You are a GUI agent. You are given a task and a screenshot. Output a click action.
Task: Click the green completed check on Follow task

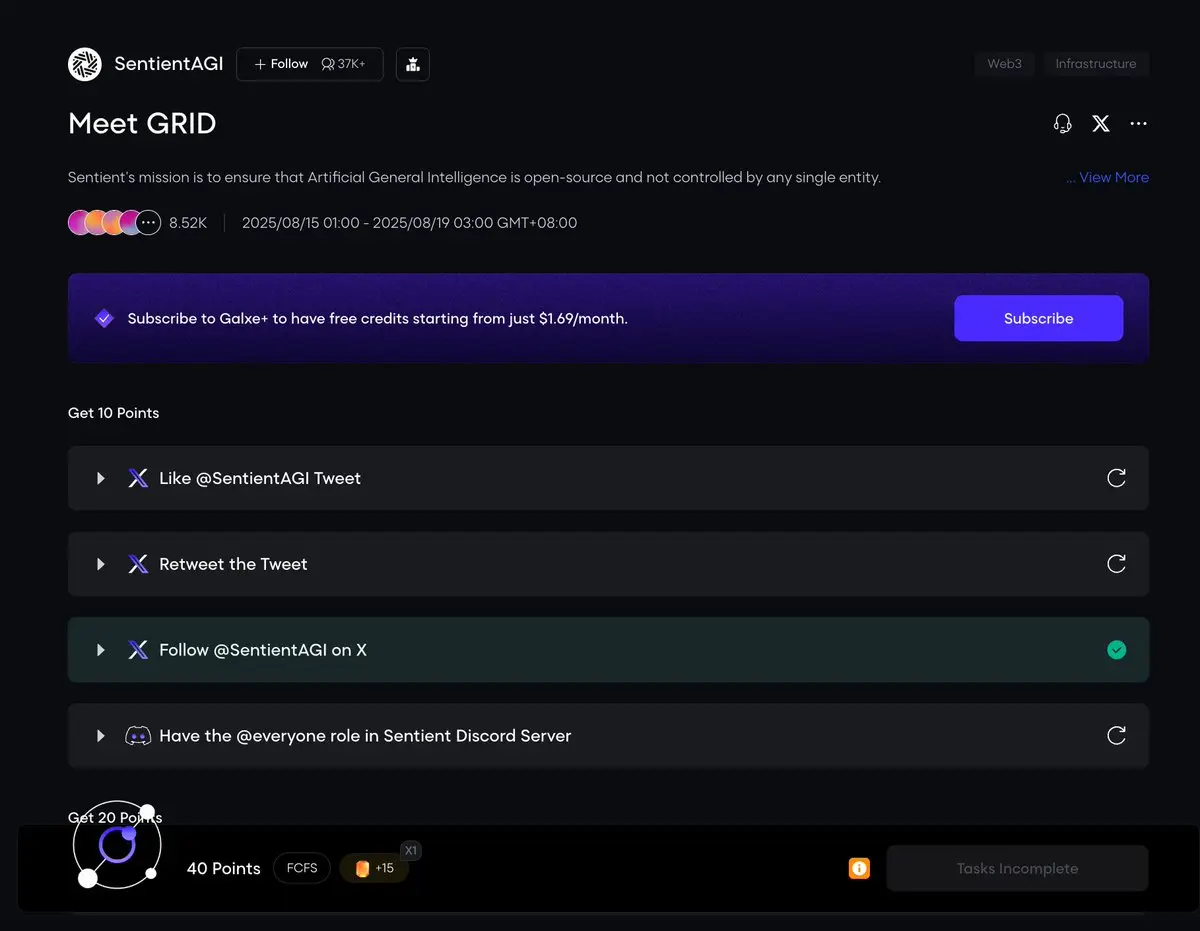pos(1117,650)
